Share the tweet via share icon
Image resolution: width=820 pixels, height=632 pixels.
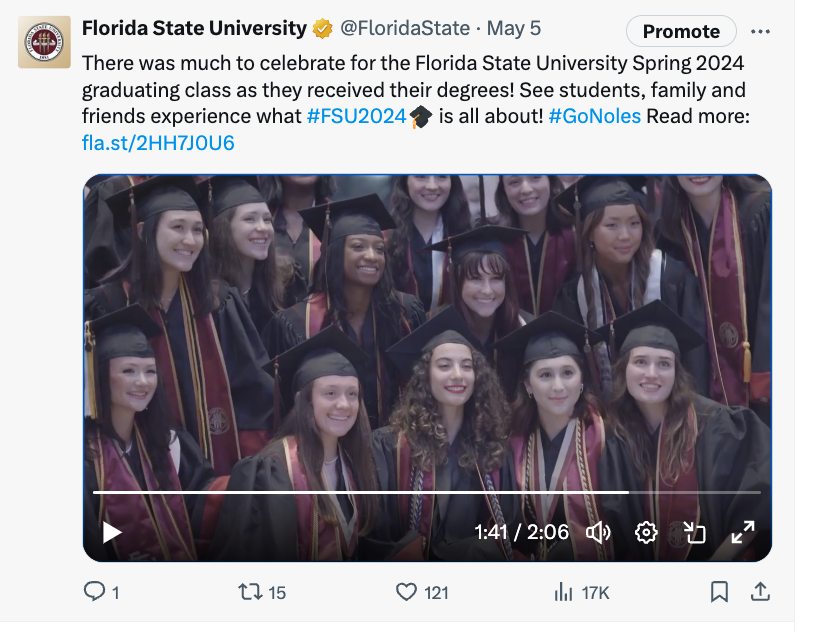click(759, 593)
